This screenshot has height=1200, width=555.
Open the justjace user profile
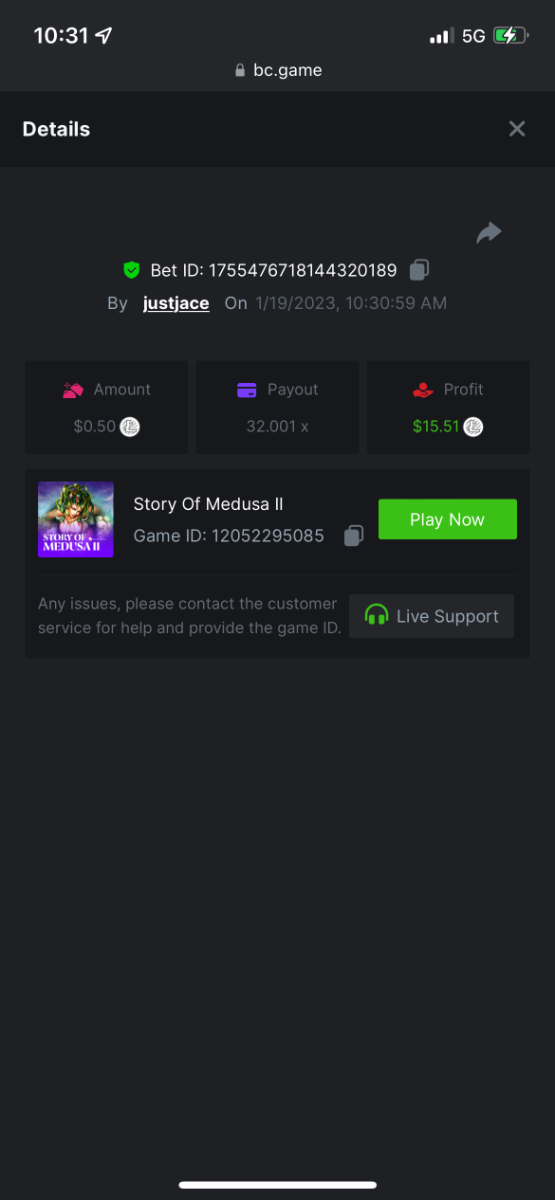pos(176,303)
